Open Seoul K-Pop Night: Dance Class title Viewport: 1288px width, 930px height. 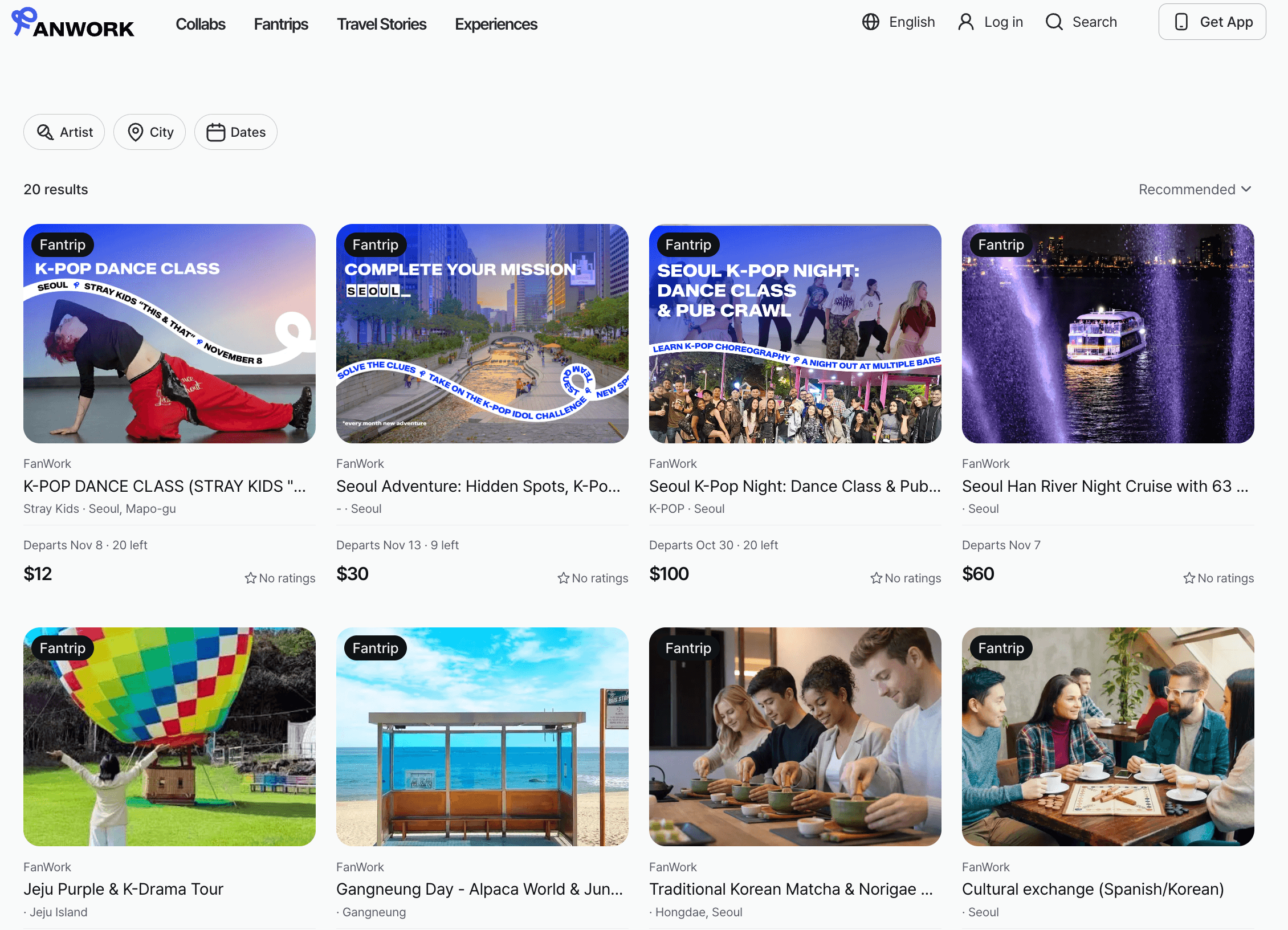[795, 486]
